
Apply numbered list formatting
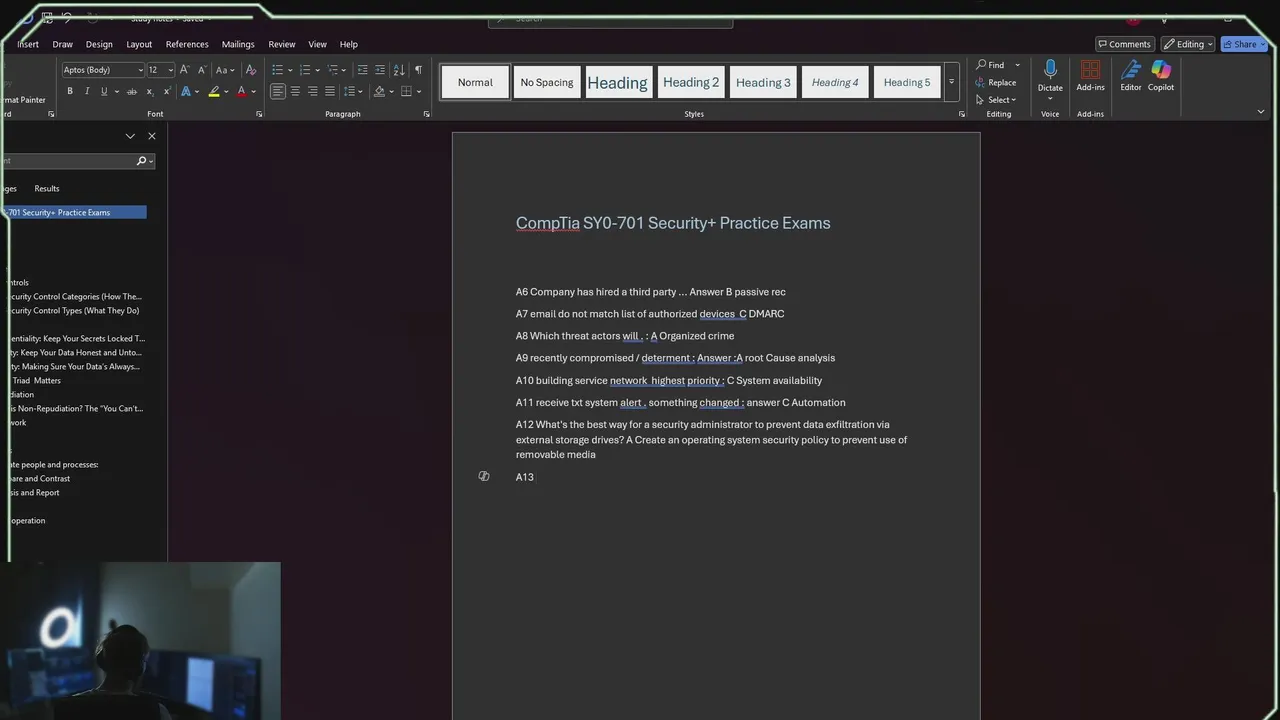tap(305, 70)
